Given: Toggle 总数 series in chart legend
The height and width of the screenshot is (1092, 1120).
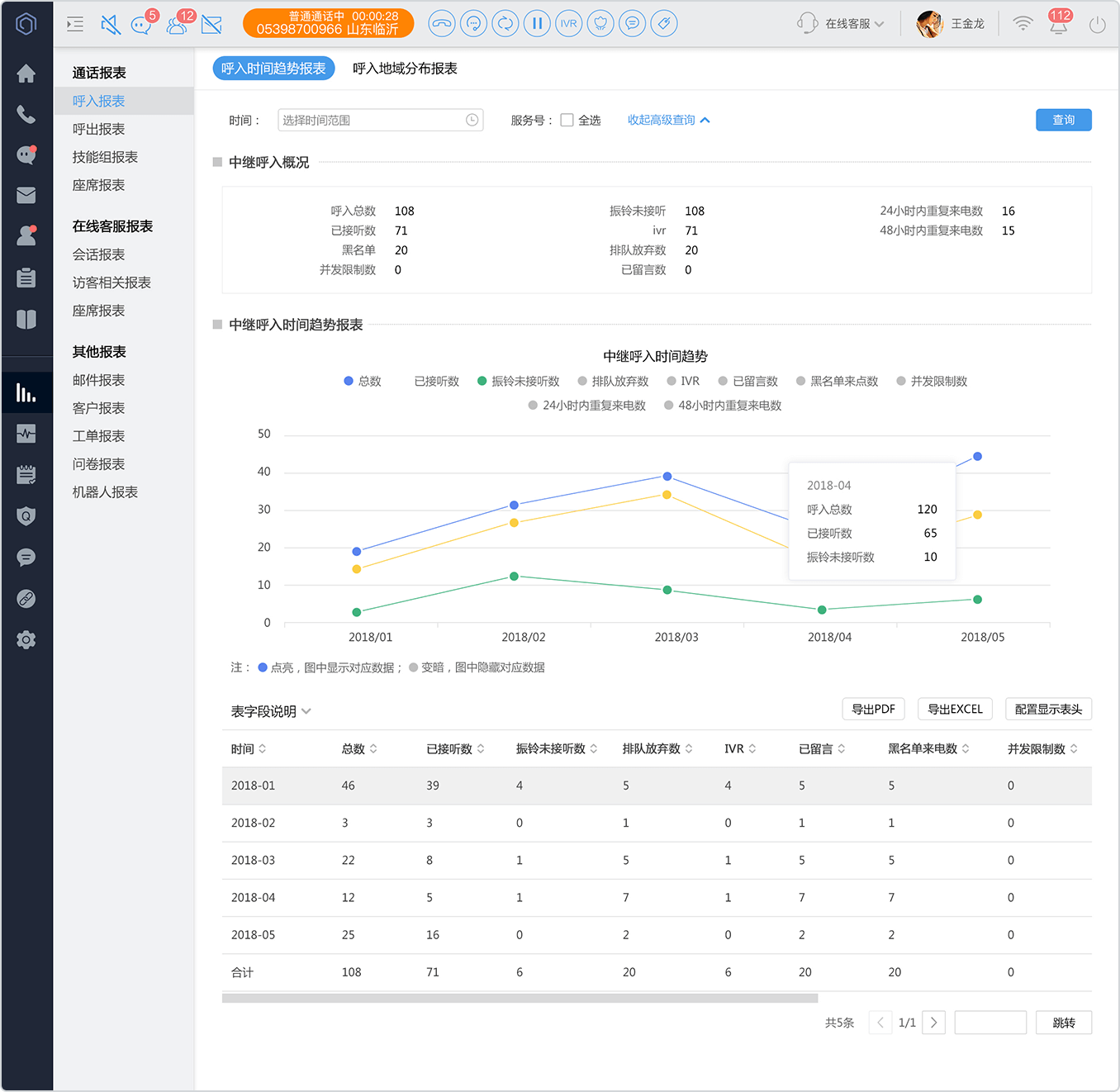Looking at the screenshot, I should [x=363, y=381].
